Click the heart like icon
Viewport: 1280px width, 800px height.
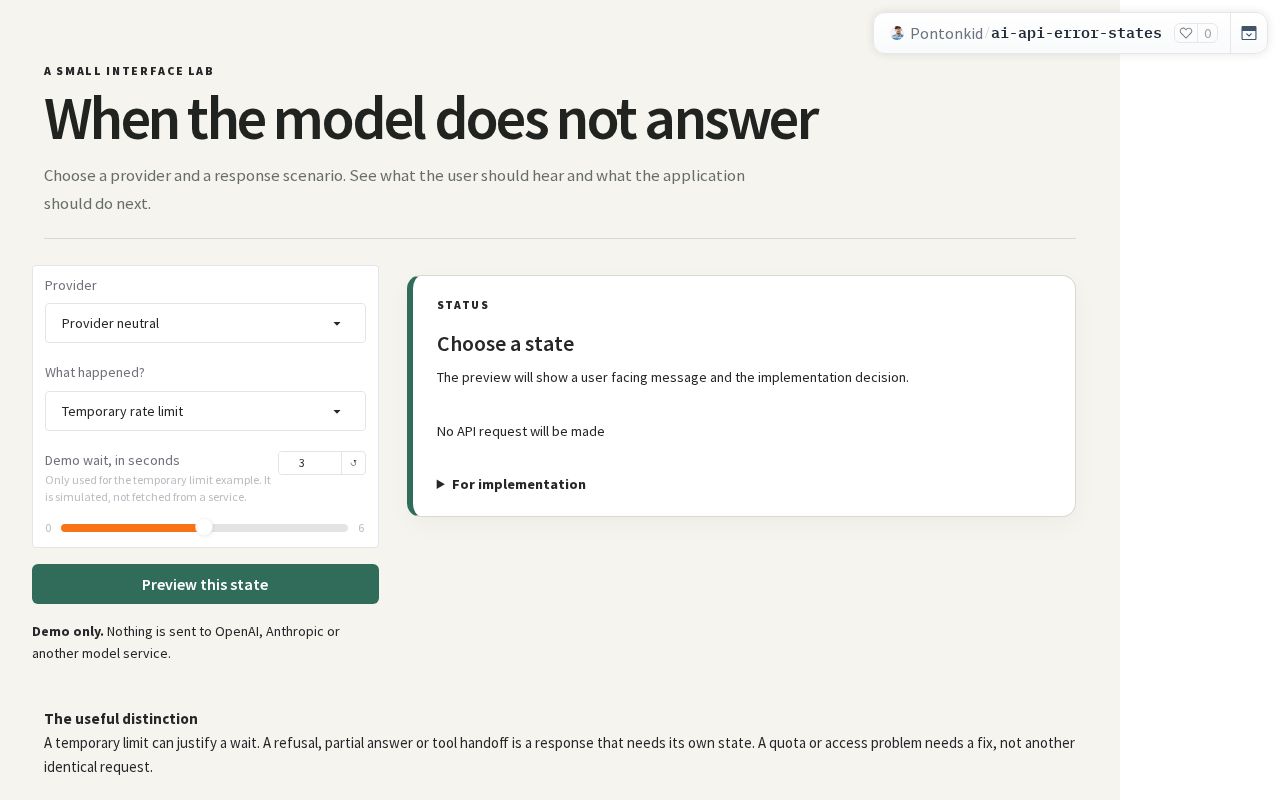tap(1186, 33)
